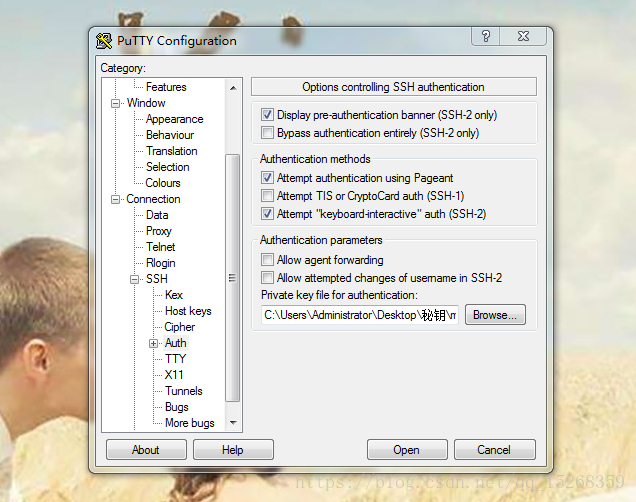Image resolution: width=636 pixels, height=502 pixels.
Task: Select Auth category
Action: (176, 343)
